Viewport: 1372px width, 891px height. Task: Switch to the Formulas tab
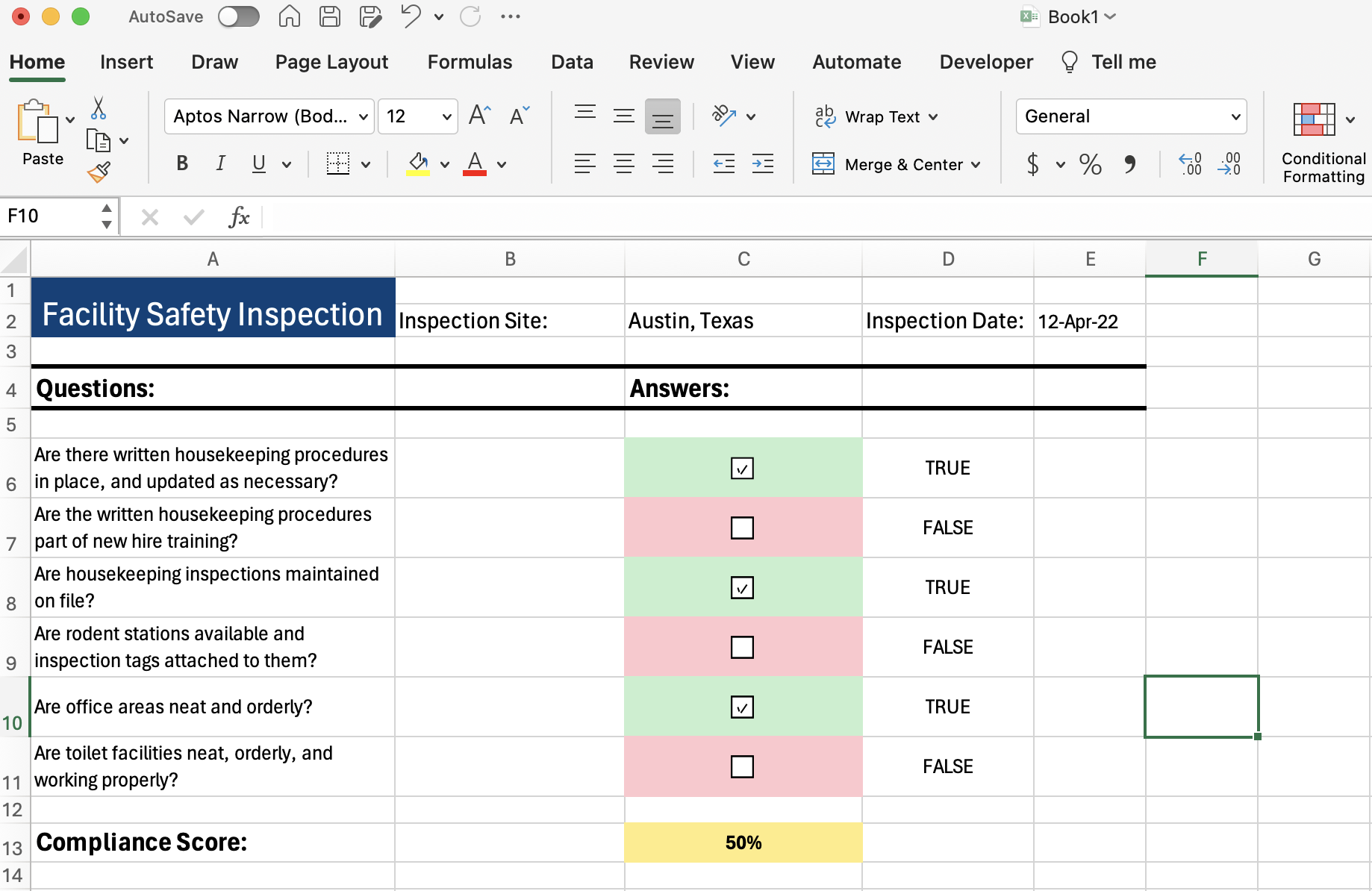point(470,62)
